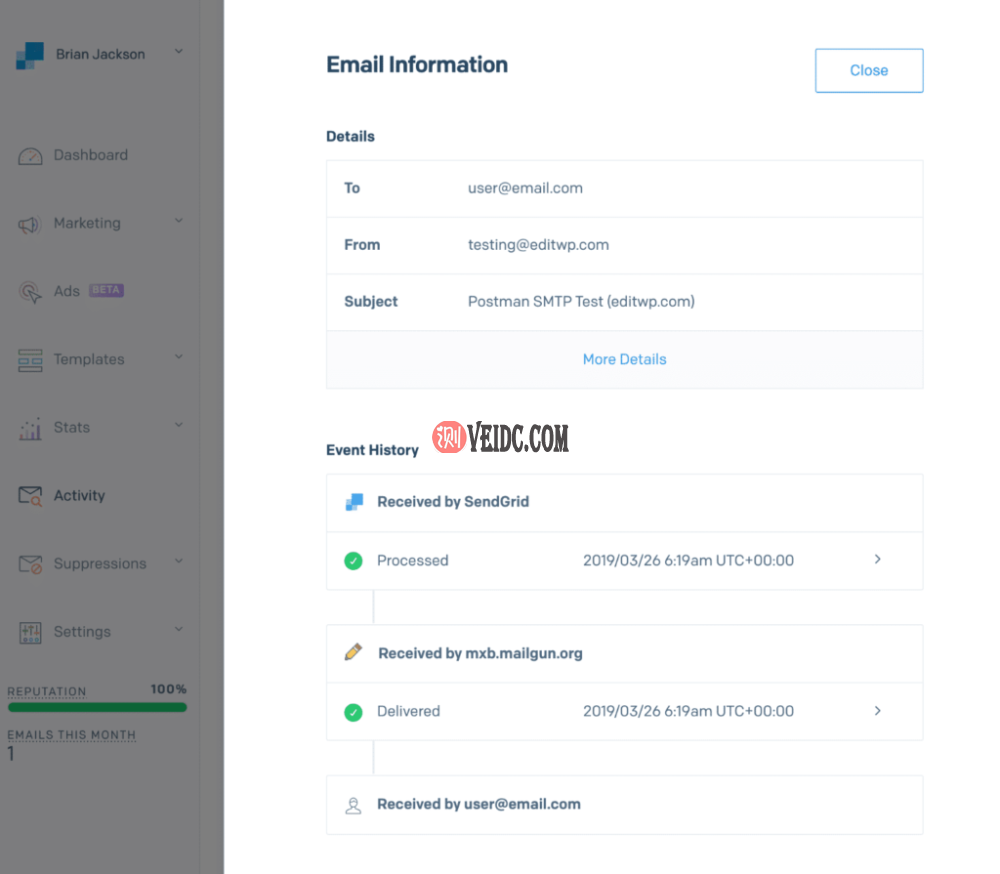Click the More Details link
Screen dimensions: 1000x874
pyautogui.click(x=624, y=360)
